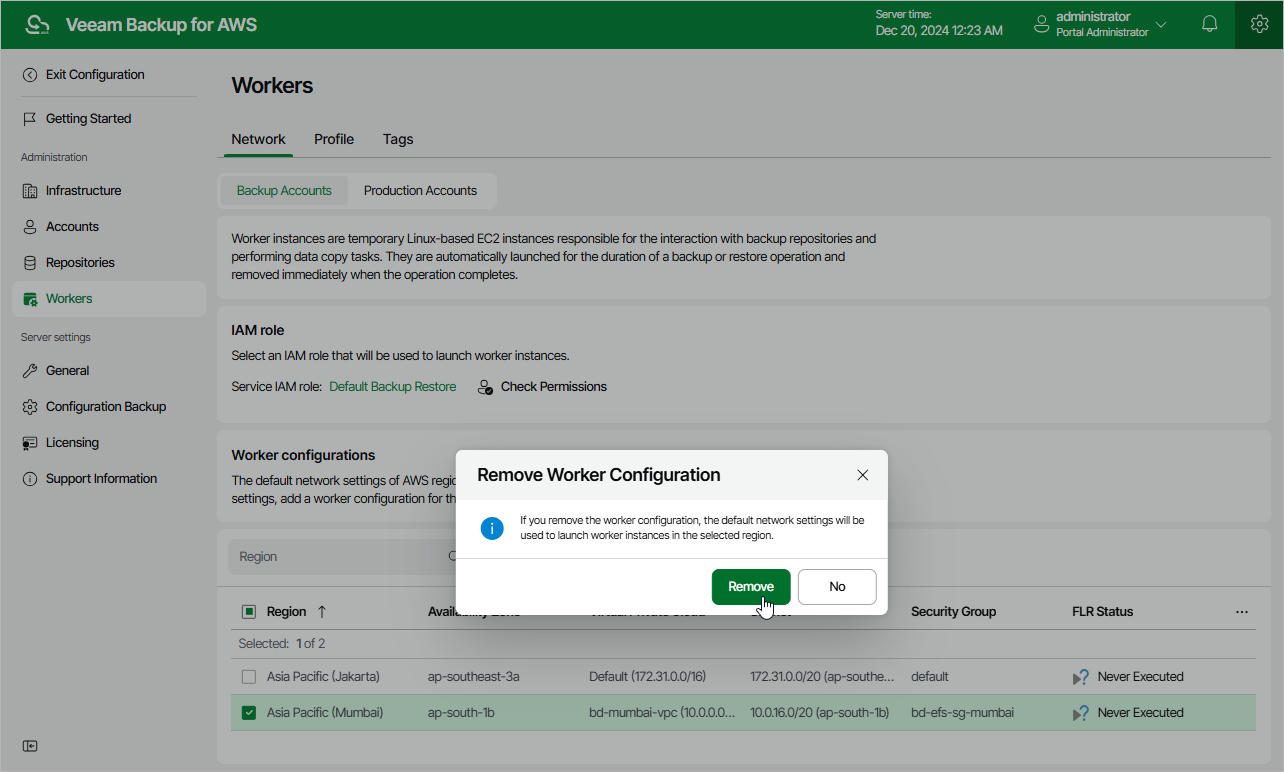1284x772 pixels.
Task: Click the Support Information info icon
Action: 30,479
